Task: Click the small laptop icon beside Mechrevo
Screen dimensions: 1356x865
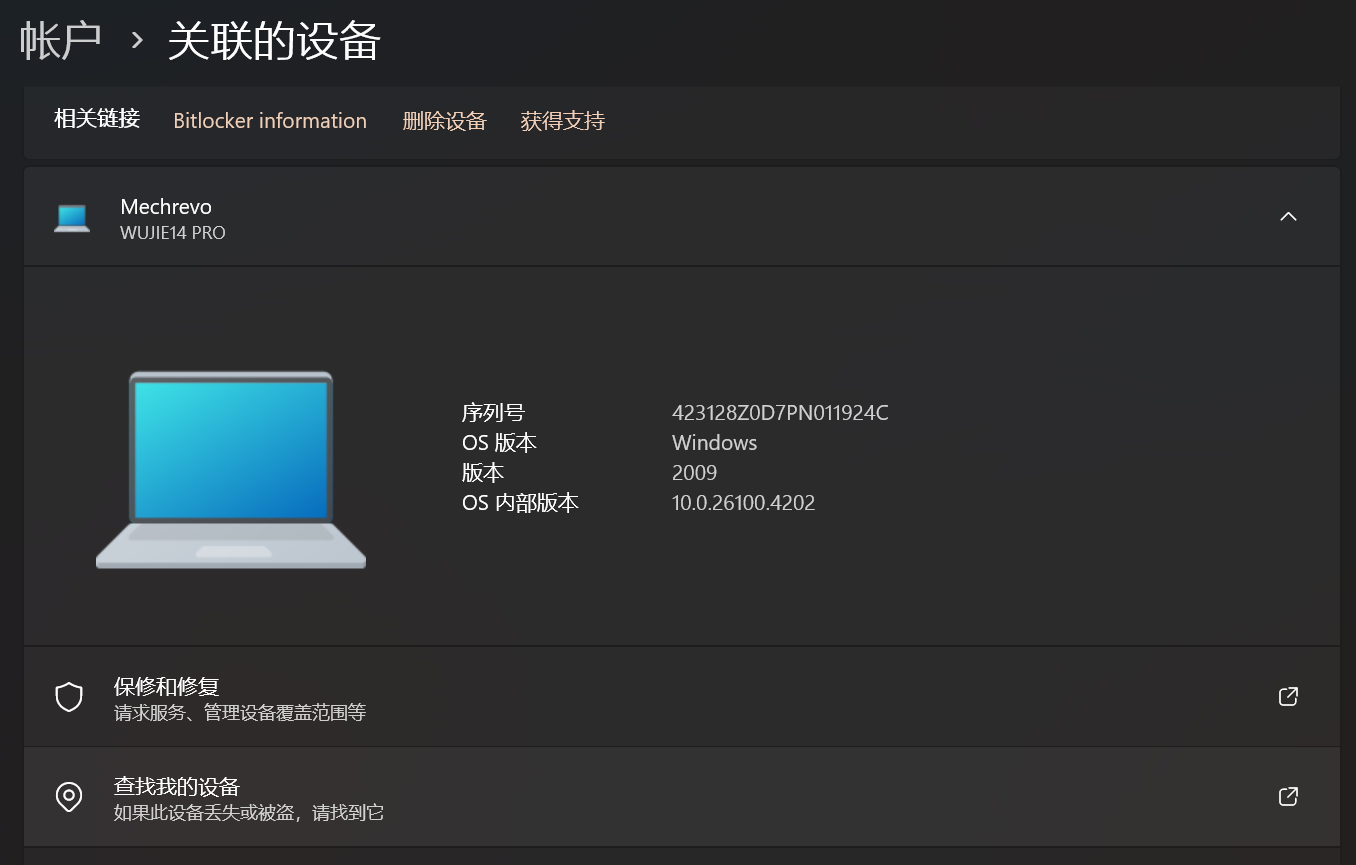Action: [72, 218]
